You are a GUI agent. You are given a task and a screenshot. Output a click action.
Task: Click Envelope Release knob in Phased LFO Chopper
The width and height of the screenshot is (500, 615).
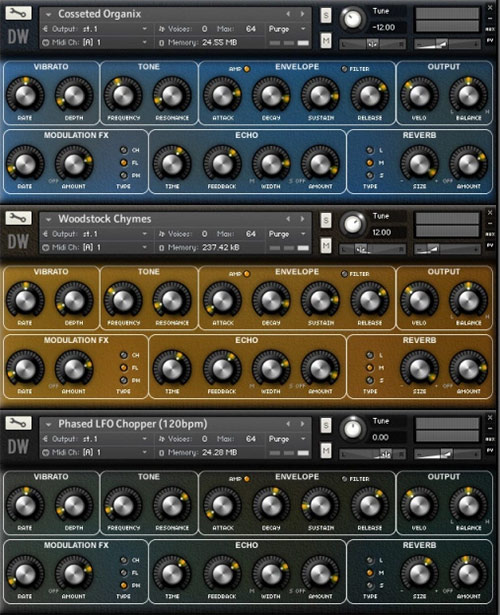pyautogui.click(x=370, y=505)
